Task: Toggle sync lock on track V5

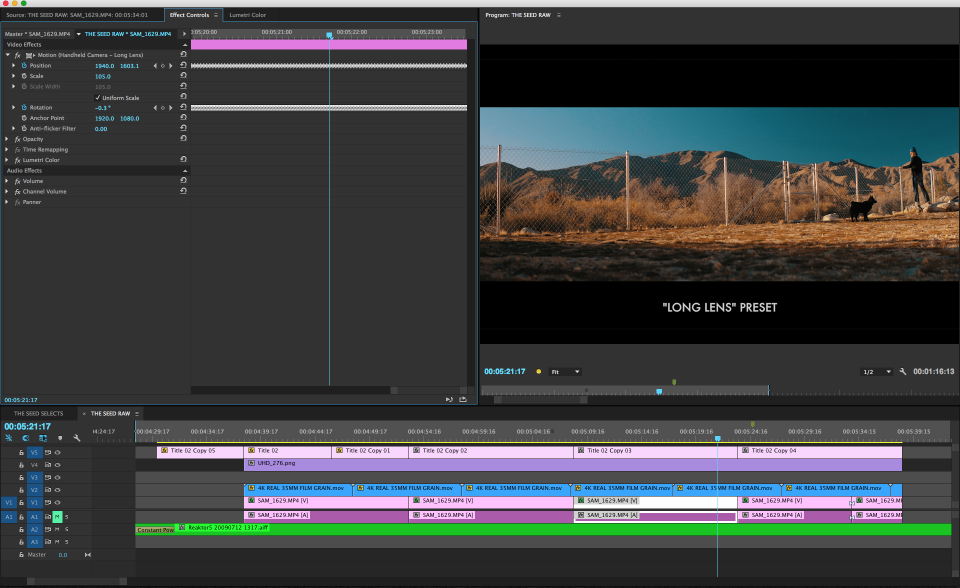Action: 48,453
